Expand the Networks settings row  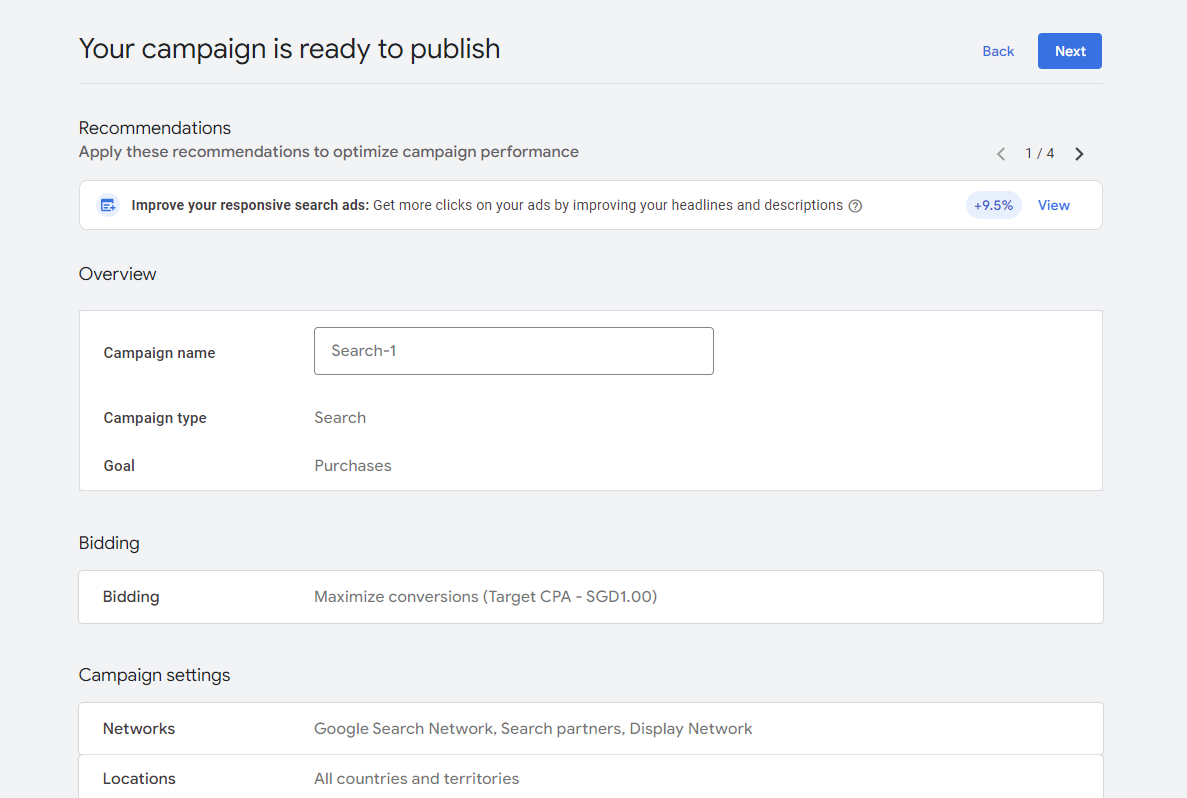point(590,729)
